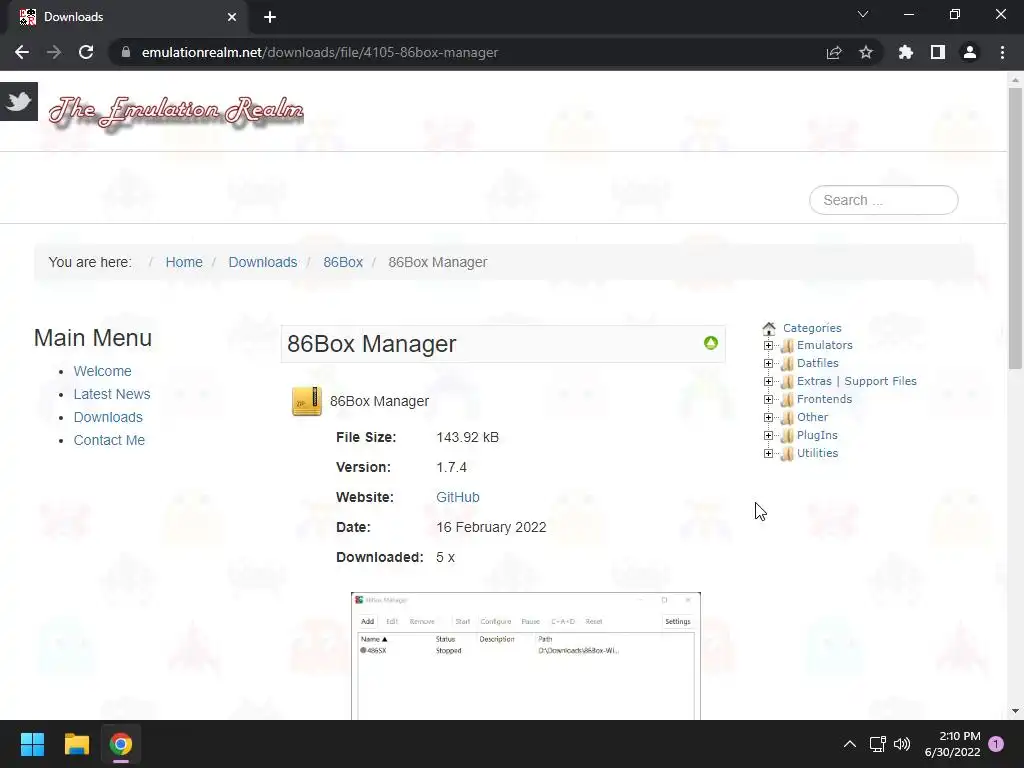Image resolution: width=1024 pixels, height=768 pixels.
Task: Open the Chrome extensions puzzle icon
Action: pos(905,52)
